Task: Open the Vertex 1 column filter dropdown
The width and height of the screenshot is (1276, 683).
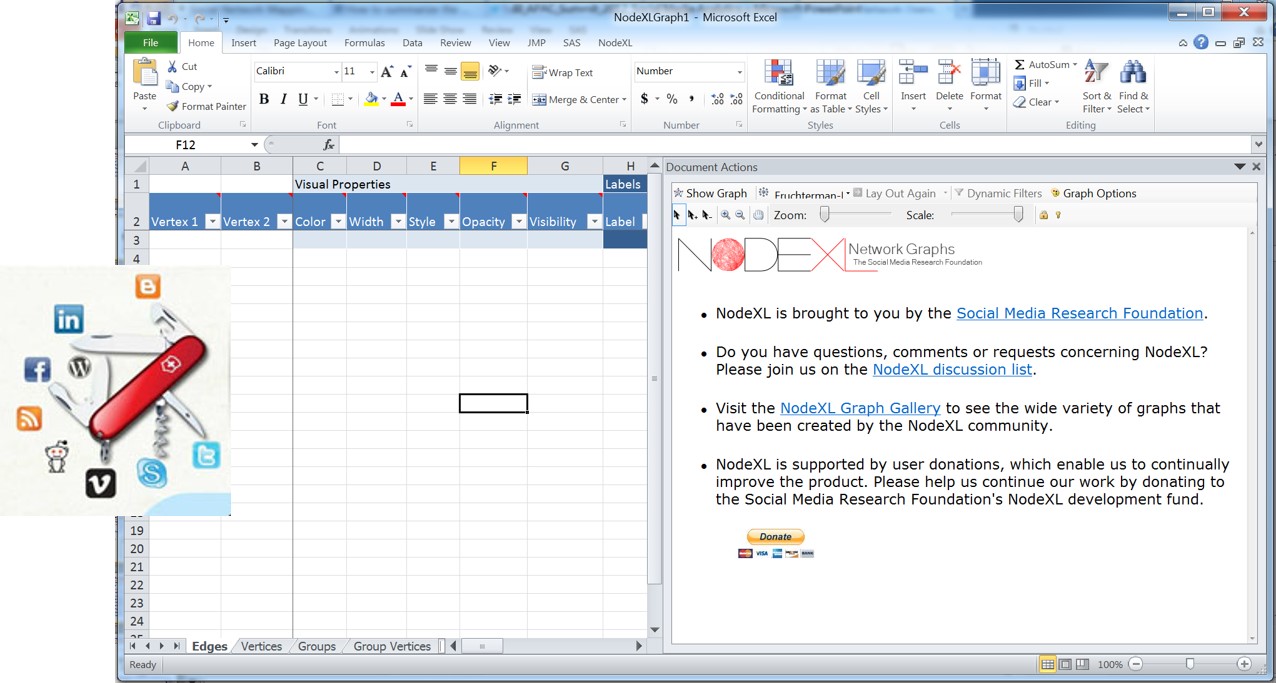Action: tap(212, 222)
